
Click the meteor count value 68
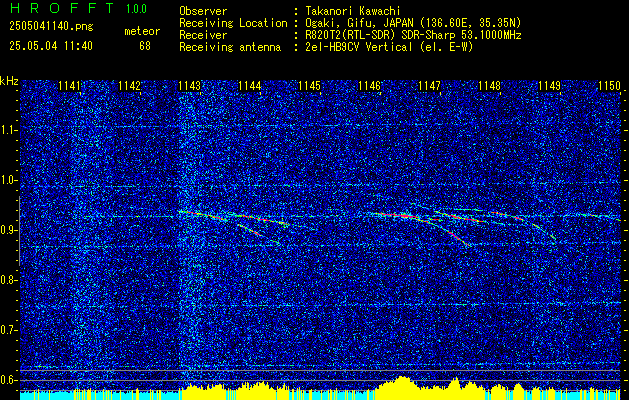[x=145, y=46]
